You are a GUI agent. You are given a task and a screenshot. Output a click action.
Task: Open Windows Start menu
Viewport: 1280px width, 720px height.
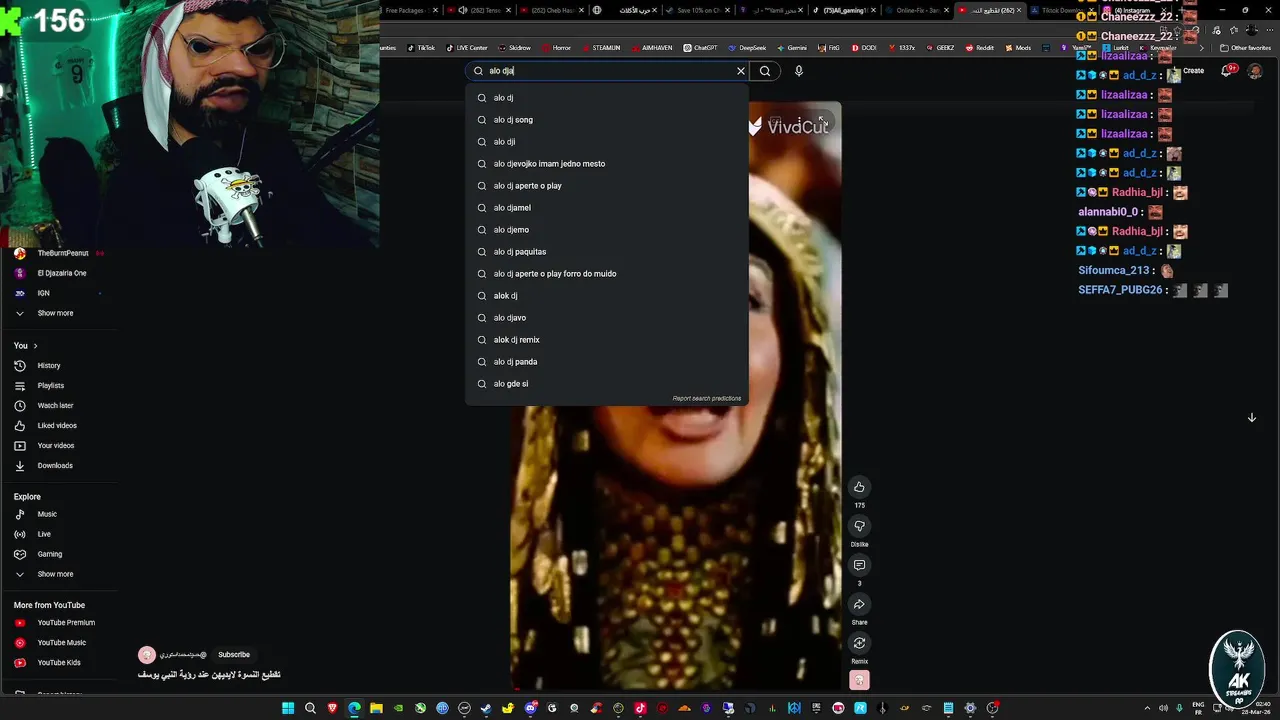pyautogui.click(x=288, y=708)
